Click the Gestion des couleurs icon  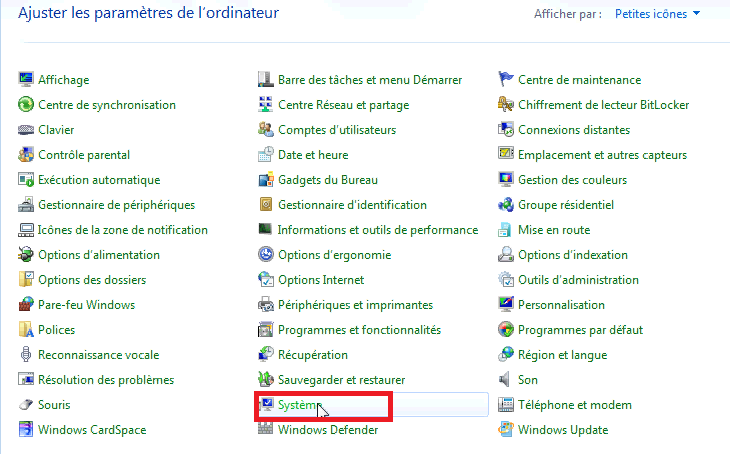(x=506, y=180)
